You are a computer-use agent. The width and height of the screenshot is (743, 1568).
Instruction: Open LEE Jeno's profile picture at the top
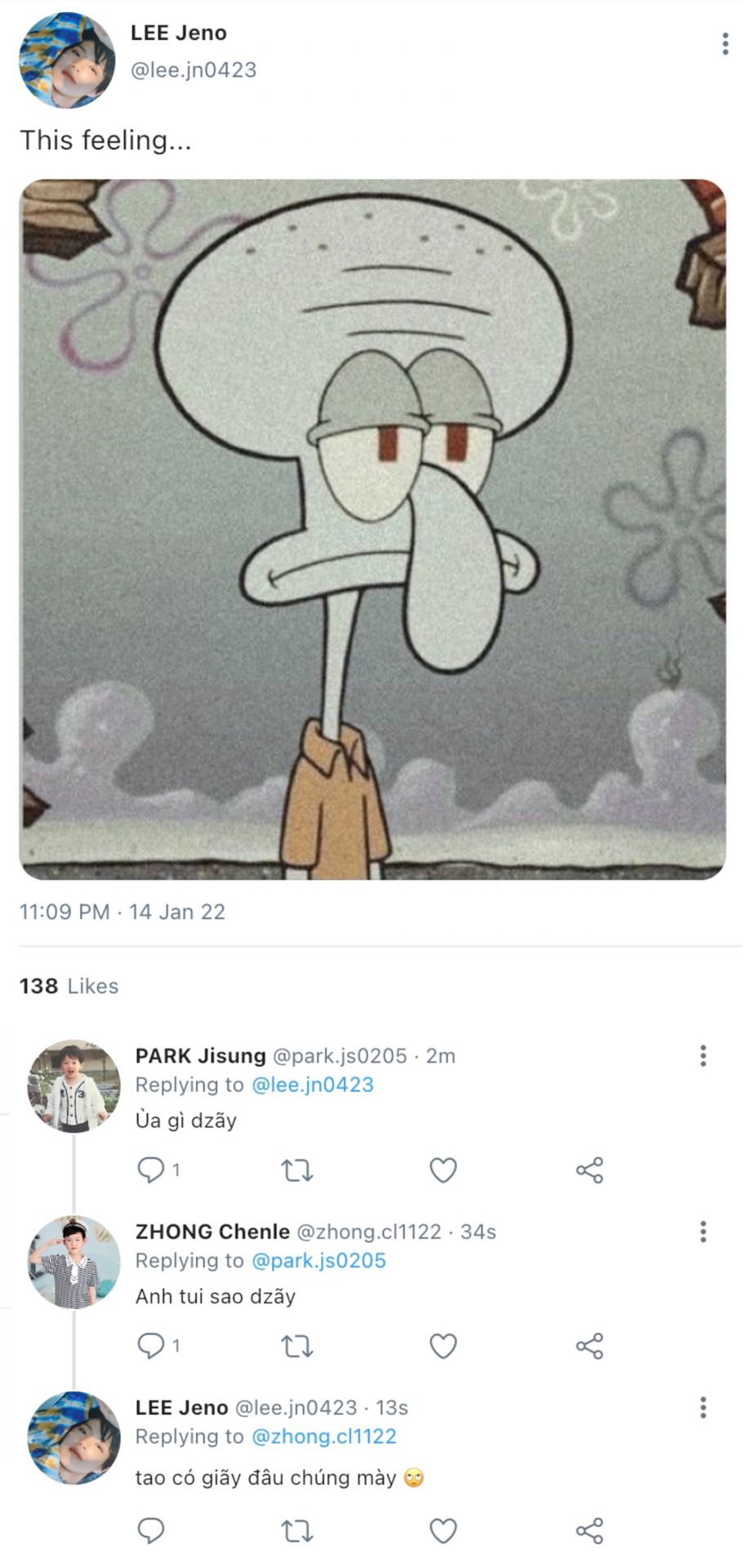point(67,60)
